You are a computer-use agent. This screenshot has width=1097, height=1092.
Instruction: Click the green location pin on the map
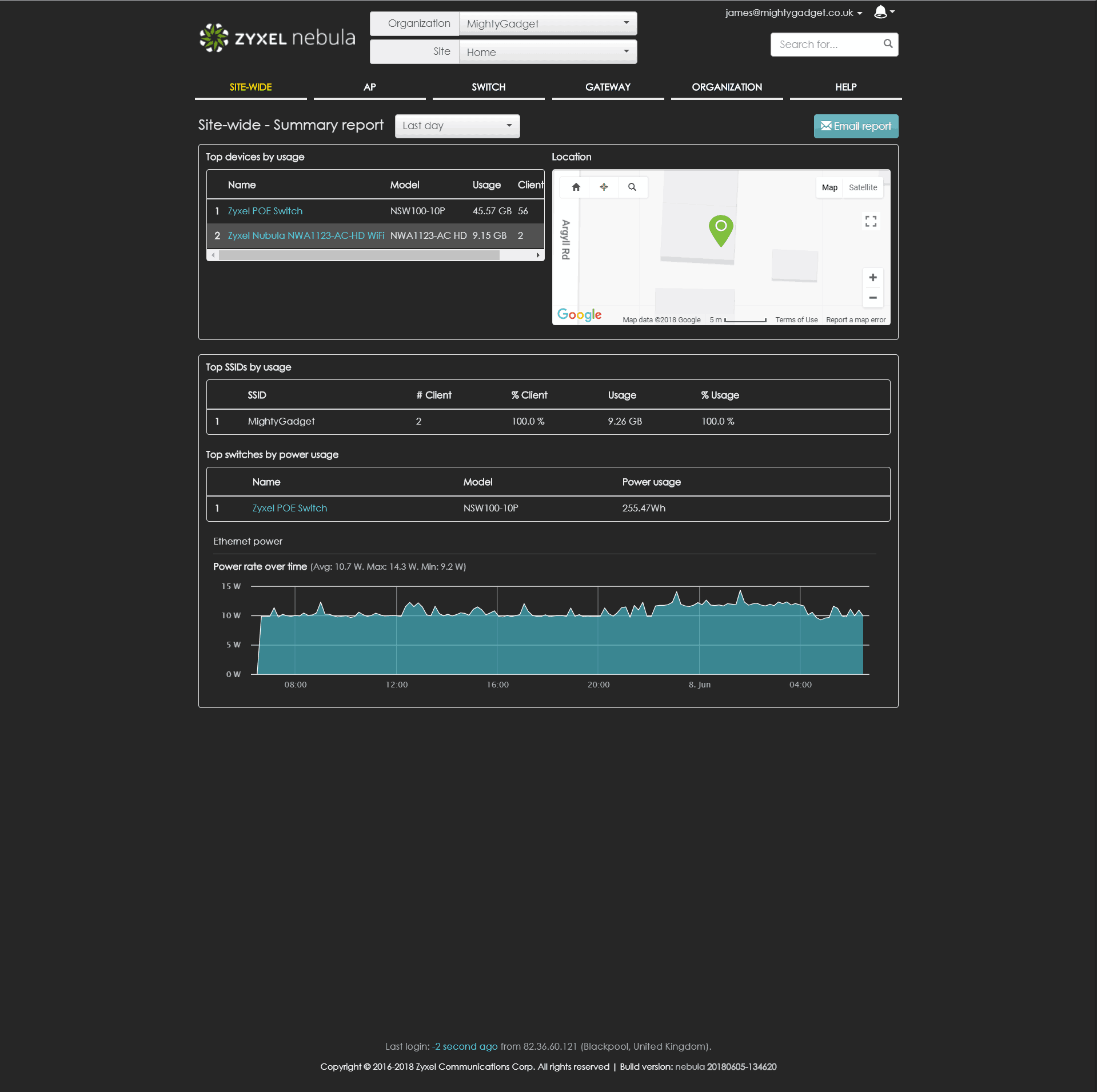coord(721,229)
